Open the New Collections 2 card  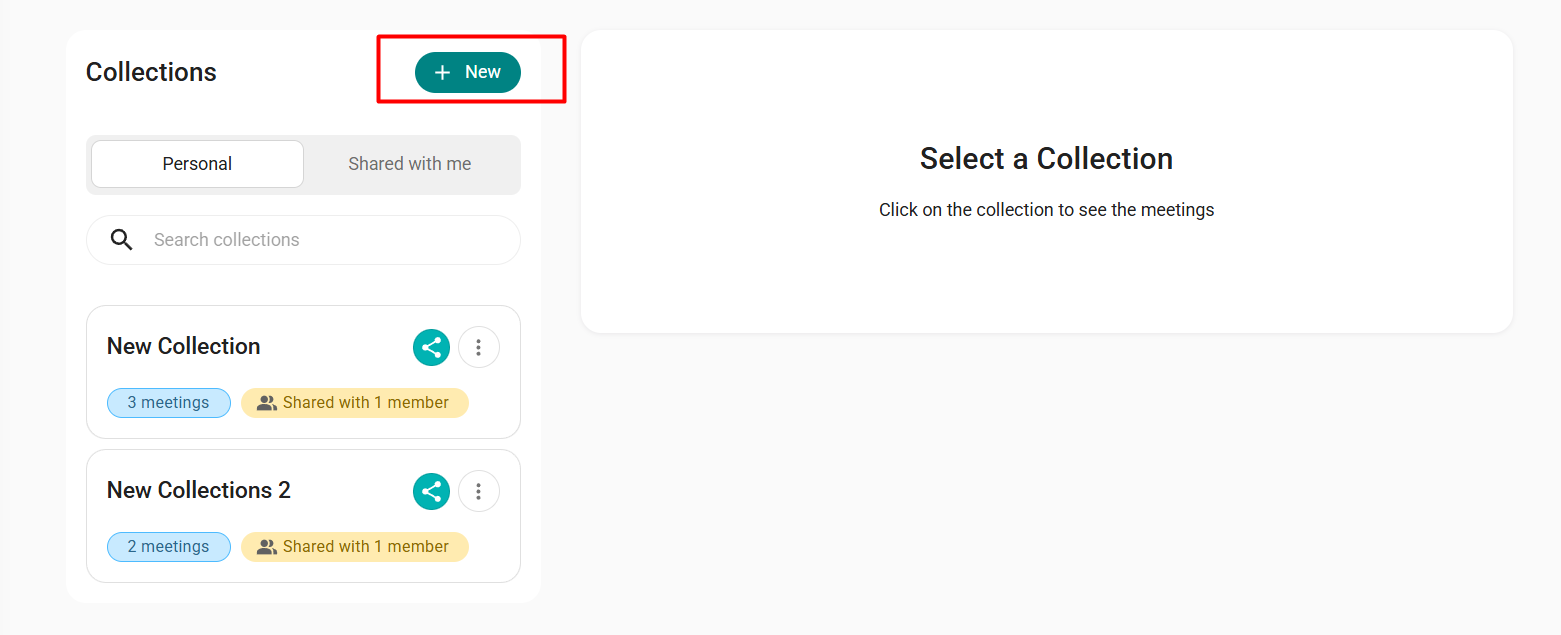pos(303,516)
